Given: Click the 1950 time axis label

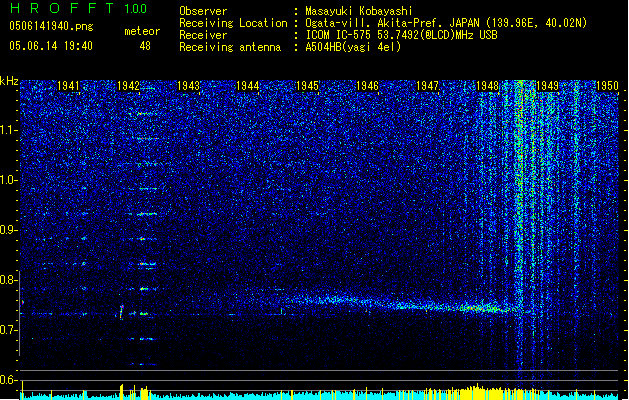Looking at the screenshot, I should click(x=607, y=85).
